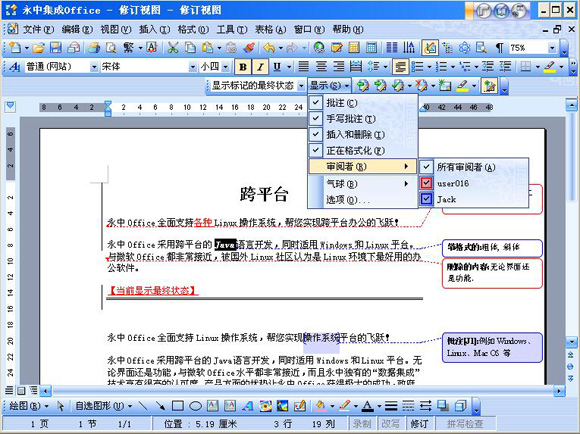Click the 【当前显示最终状态】 red underlined text
This screenshot has width=580, height=434.
pyautogui.click(x=152, y=290)
